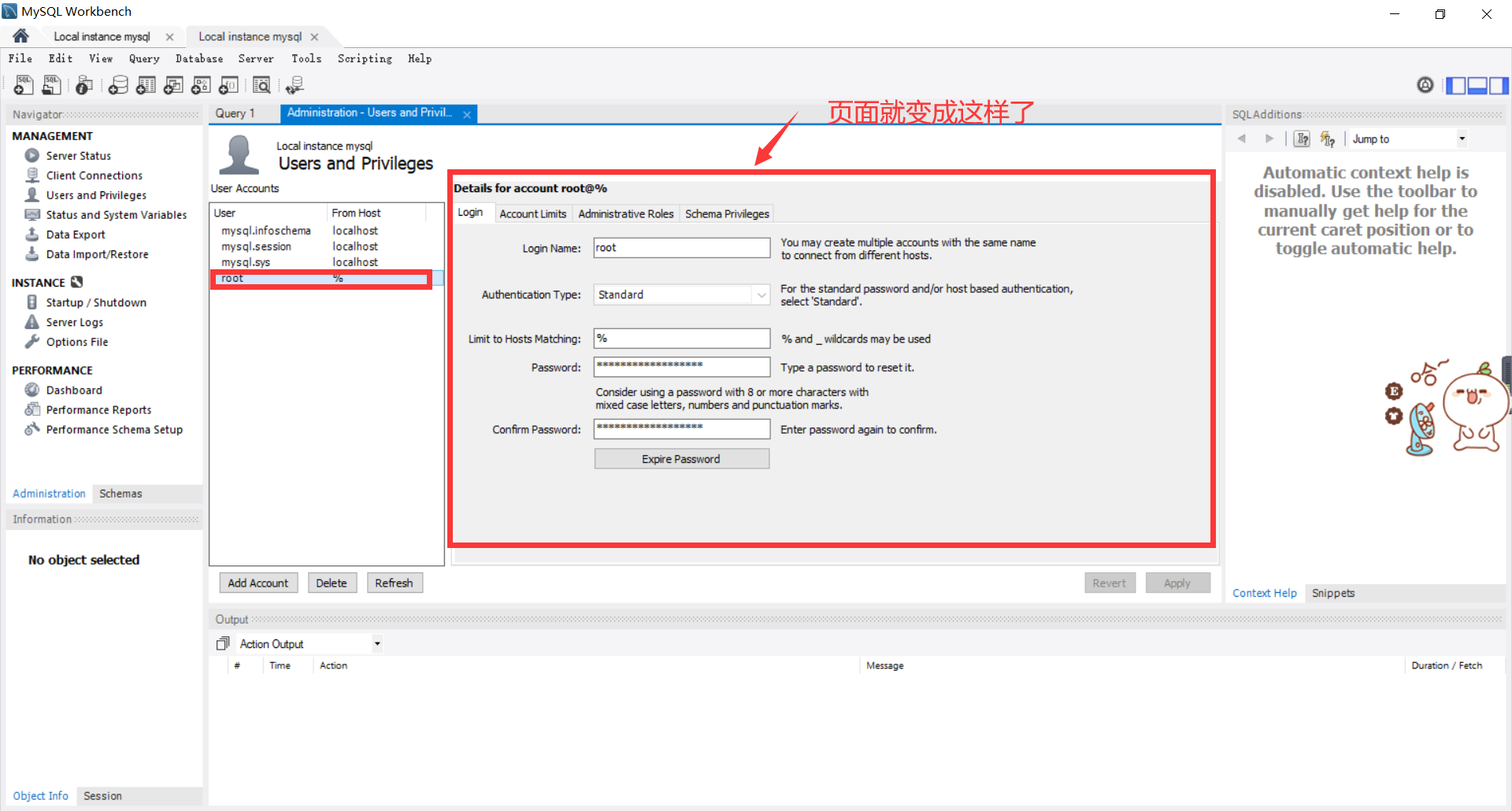Click the Limit to Hosts Matching field
The height and width of the screenshot is (811, 1512).
[682, 339]
